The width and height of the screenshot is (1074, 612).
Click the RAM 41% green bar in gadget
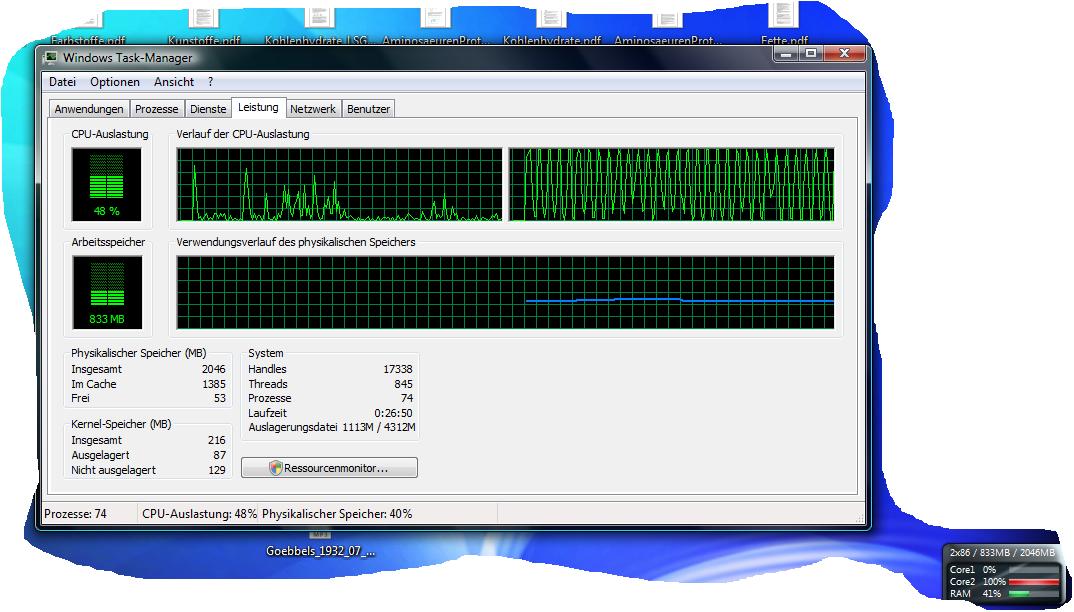click(x=1019, y=594)
